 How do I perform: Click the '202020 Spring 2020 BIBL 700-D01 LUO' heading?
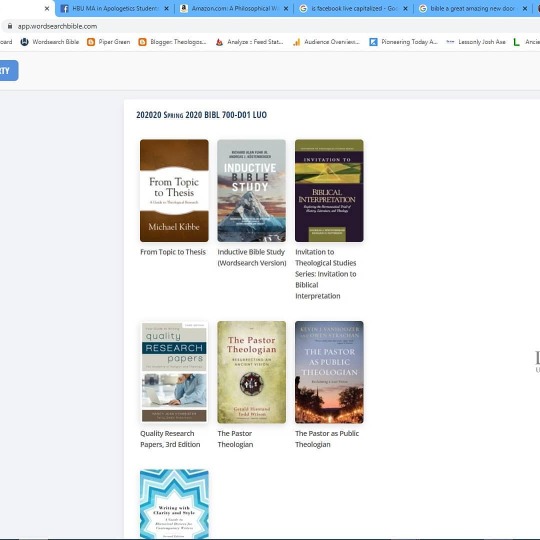click(x=201, y=115)
